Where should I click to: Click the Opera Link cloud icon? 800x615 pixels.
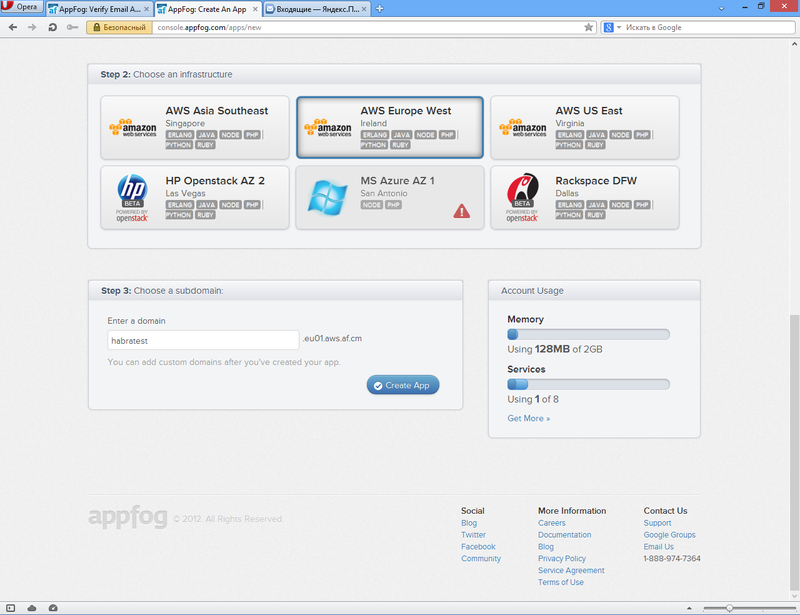click(x=32, y=608)
